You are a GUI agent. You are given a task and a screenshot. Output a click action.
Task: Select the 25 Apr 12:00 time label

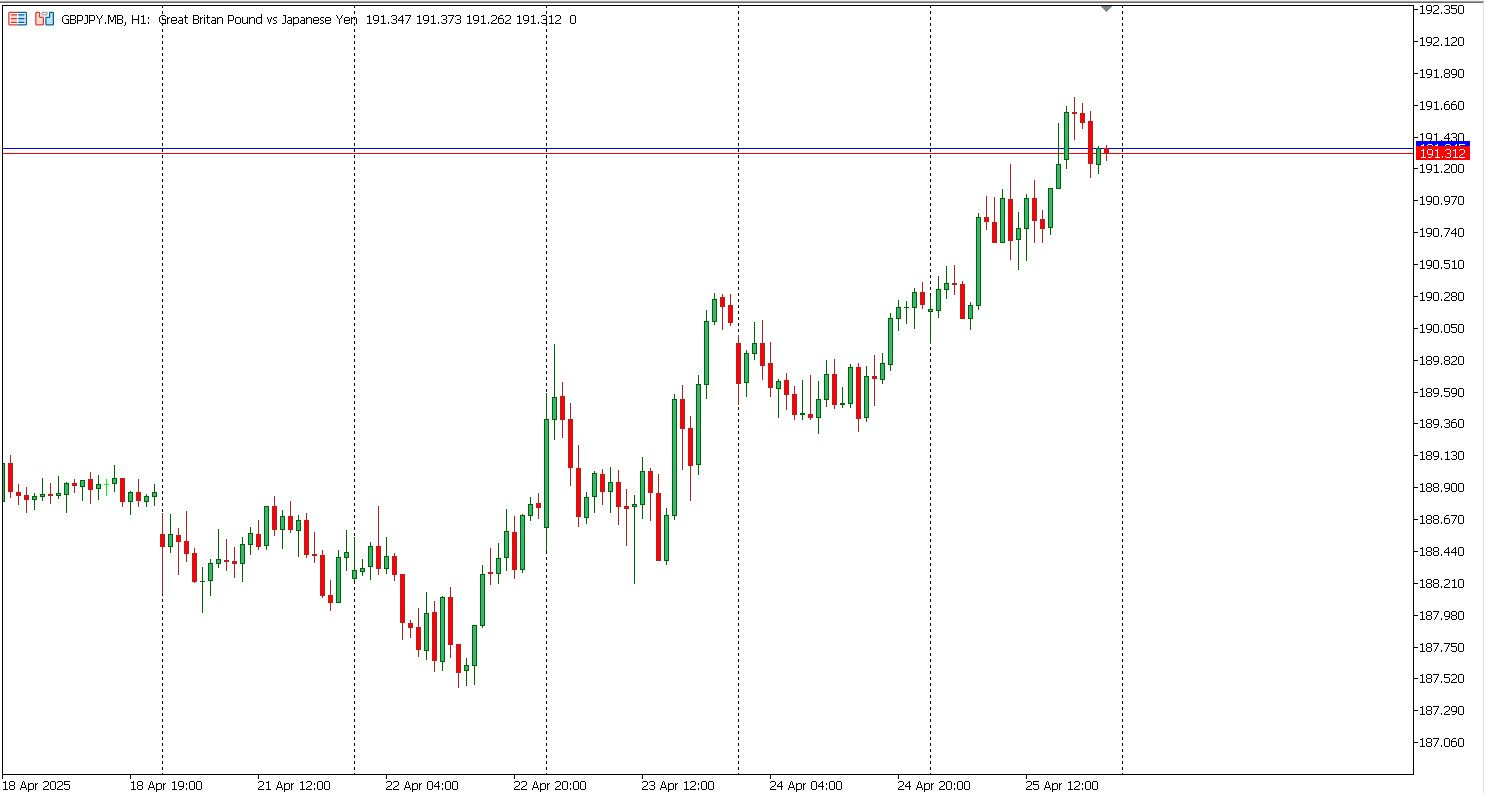[1061, 786]
